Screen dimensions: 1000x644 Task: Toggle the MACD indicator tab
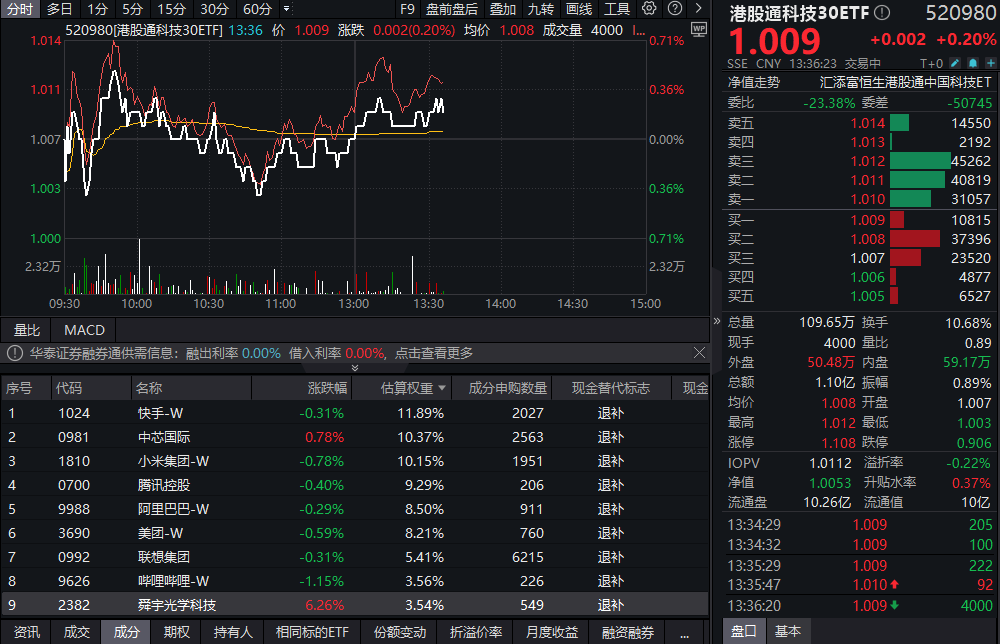pyautogui.click(x=83, y=329)
